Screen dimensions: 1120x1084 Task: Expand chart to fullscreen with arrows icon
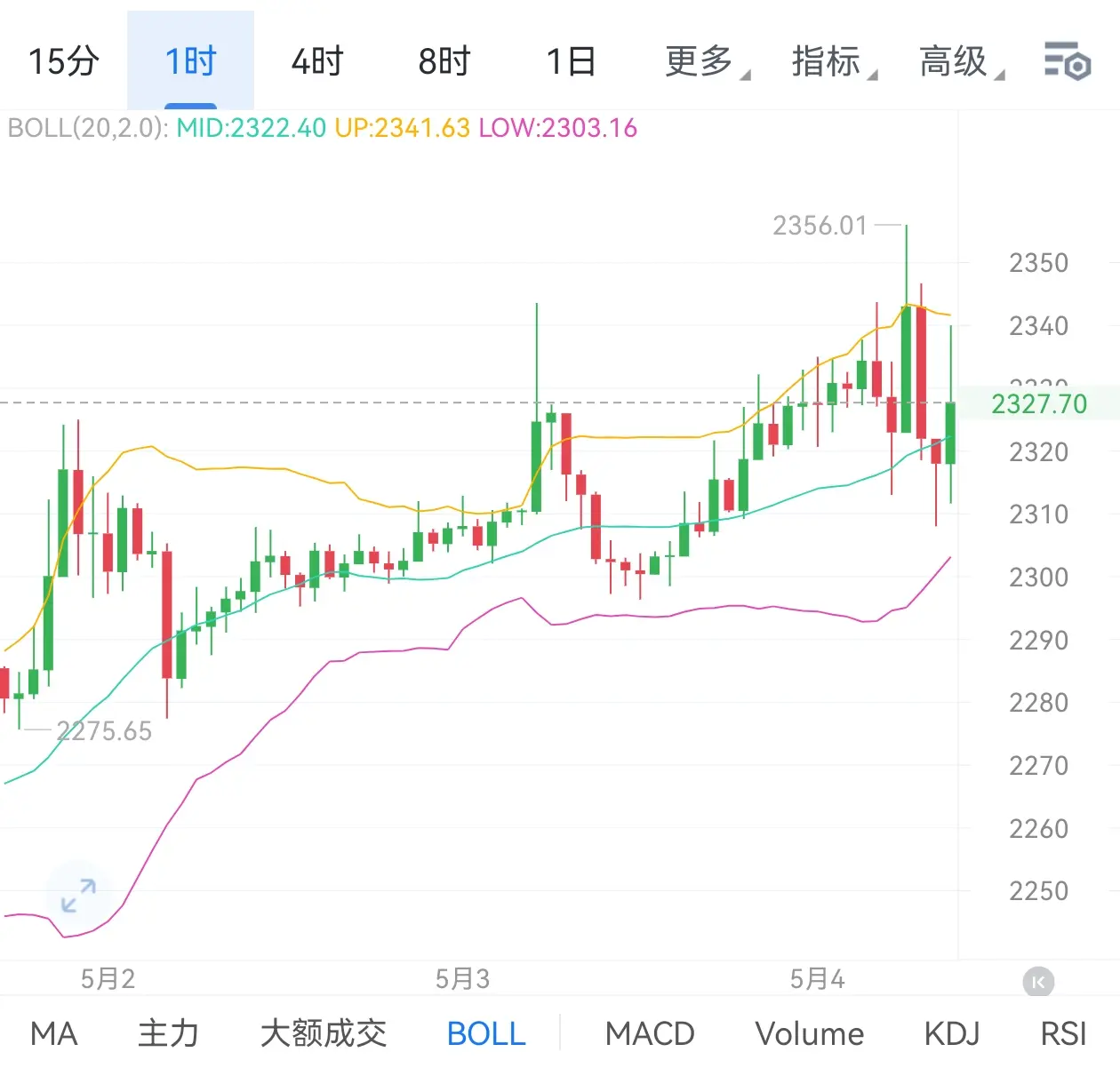click(78, 896)
